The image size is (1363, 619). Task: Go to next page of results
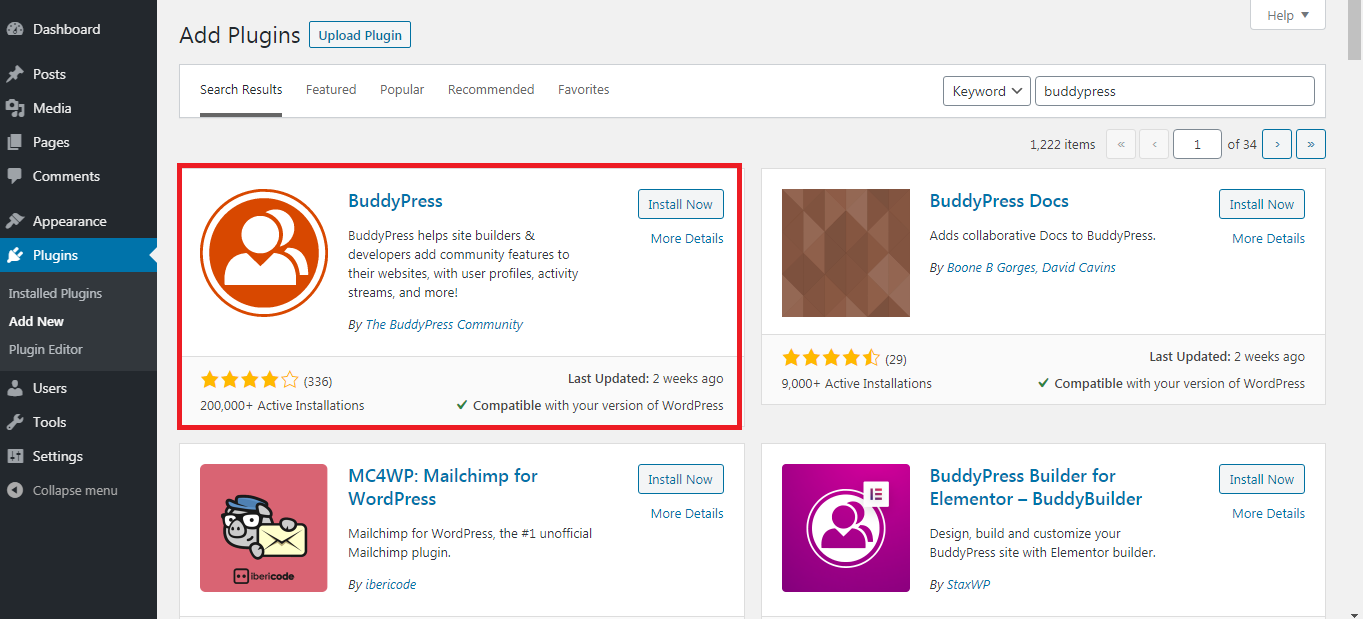1277,144
